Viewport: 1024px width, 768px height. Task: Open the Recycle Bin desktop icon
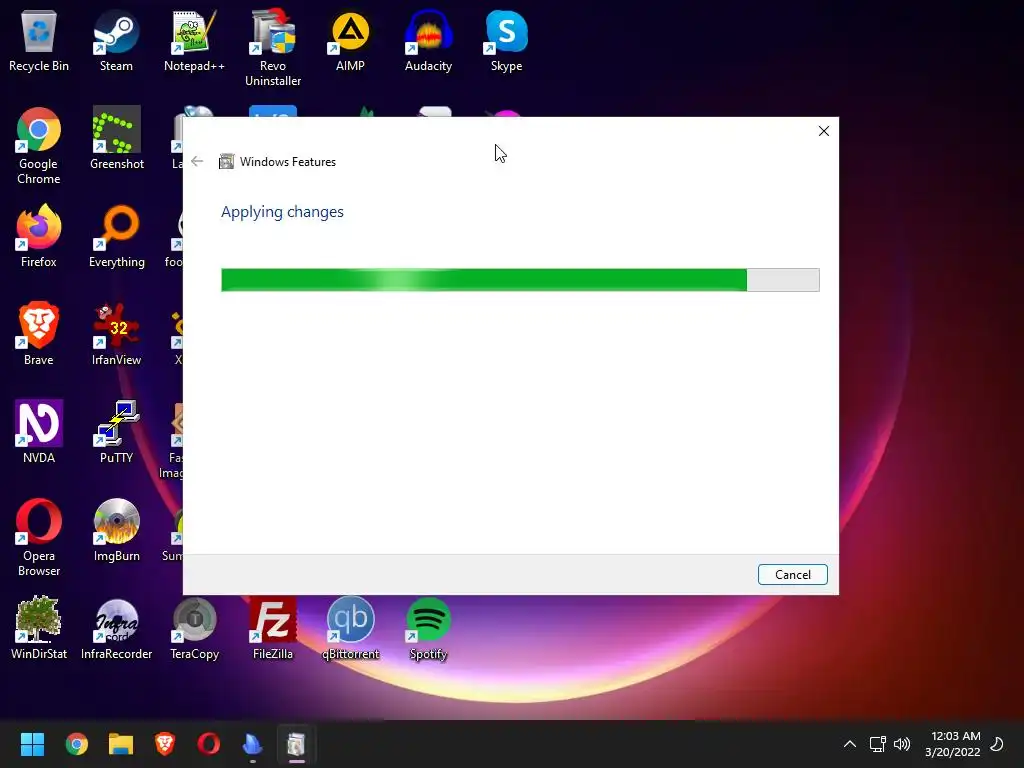[x=39, y=40]
